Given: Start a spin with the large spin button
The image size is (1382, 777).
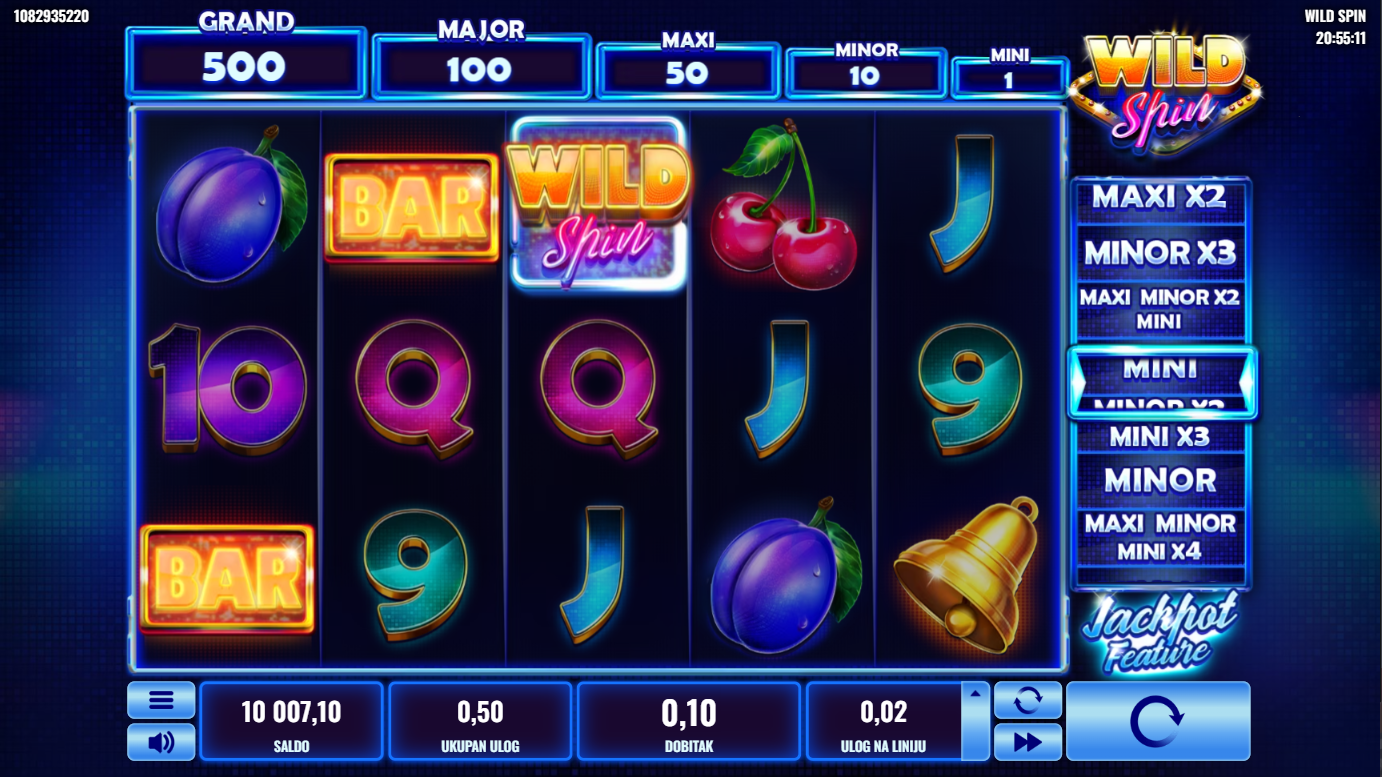Looking at the screenshot, I should pos(1158,721).
